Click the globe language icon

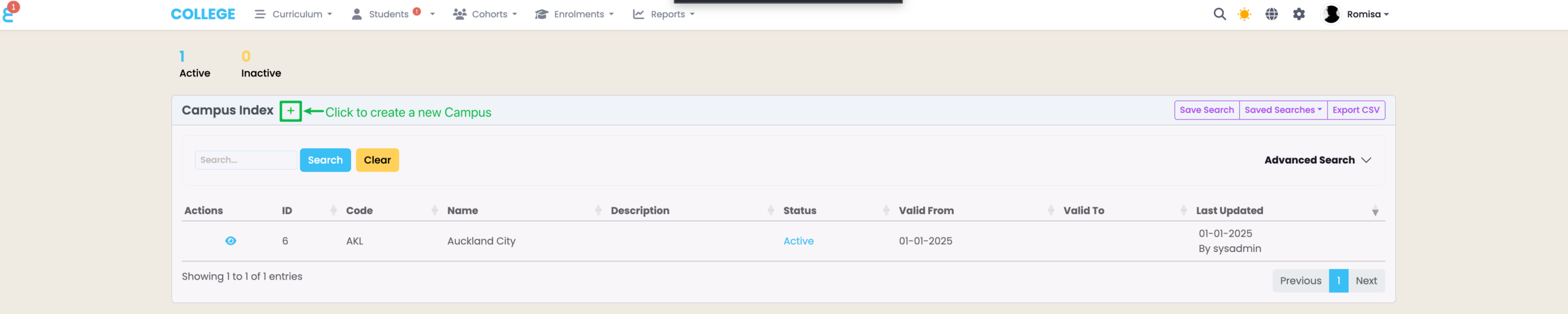pyautogui.click(x=1272, y=14)
